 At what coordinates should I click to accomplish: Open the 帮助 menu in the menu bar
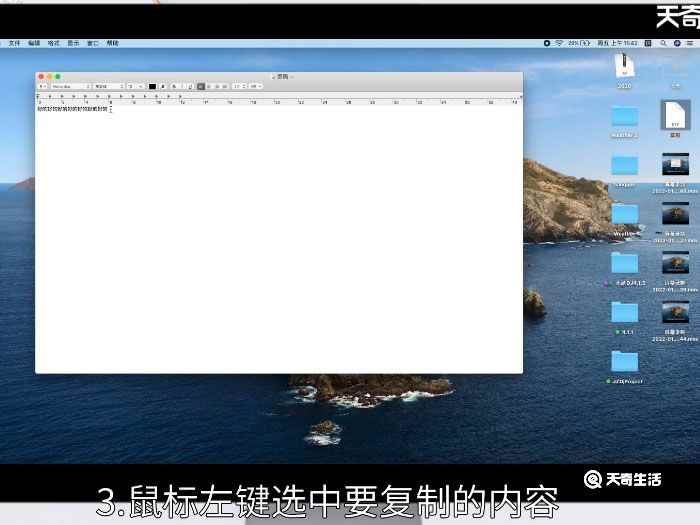(112, 43)
